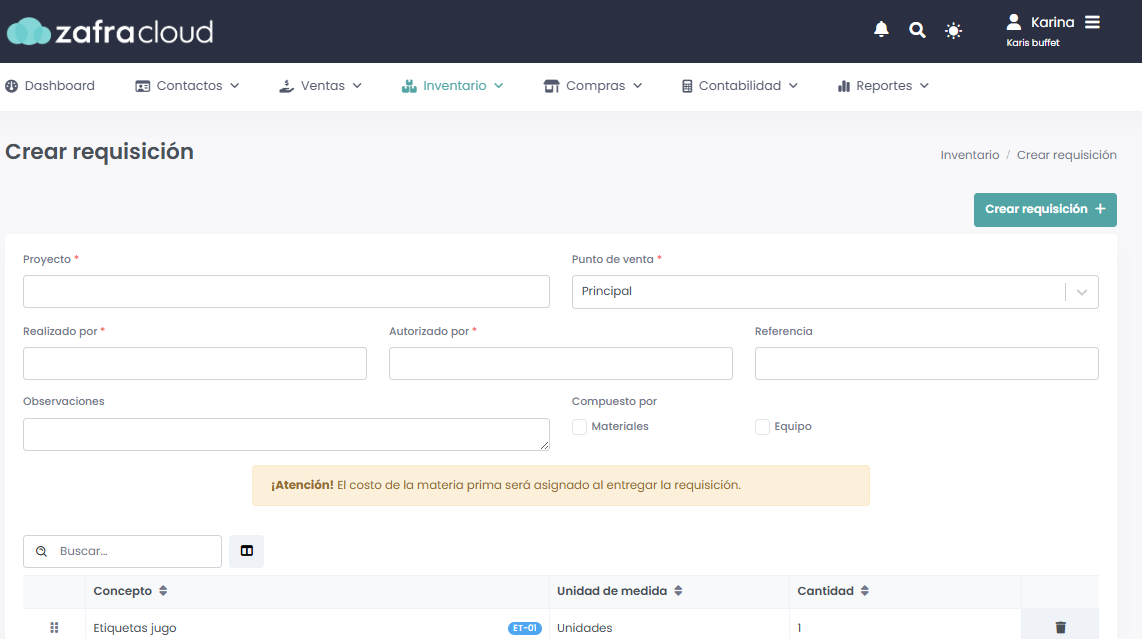The image size is (1142, 639).
Task: Enable the Materiales checkbox
Action: click(x=579, y=427)
